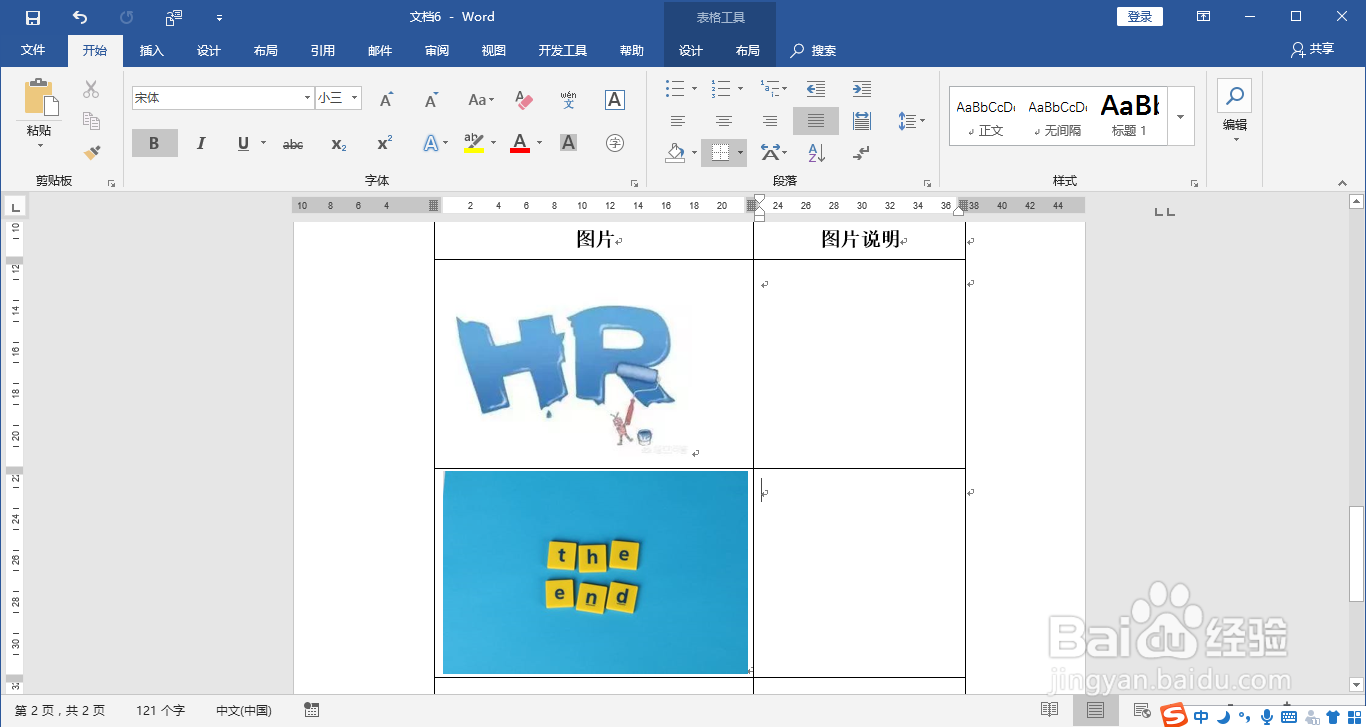Click the macro recording icon in status bar

click(x=312, y=710)
